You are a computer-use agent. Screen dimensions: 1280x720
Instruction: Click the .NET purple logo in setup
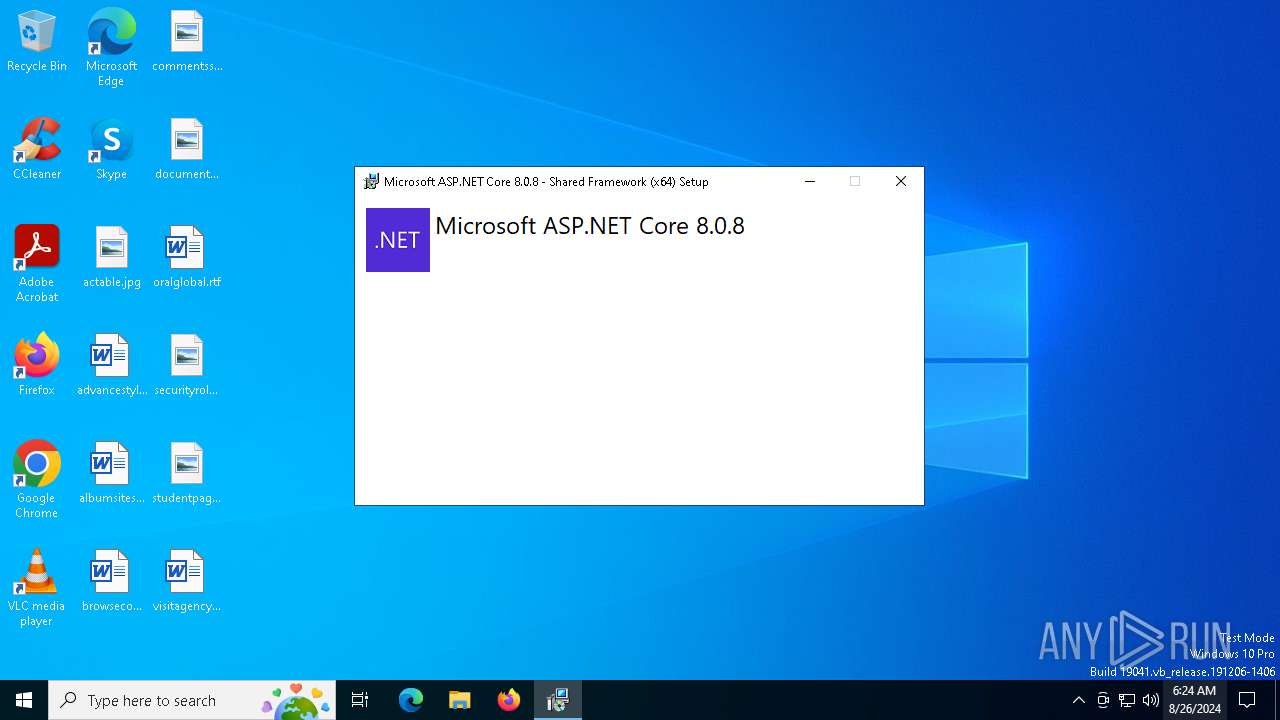398,240
